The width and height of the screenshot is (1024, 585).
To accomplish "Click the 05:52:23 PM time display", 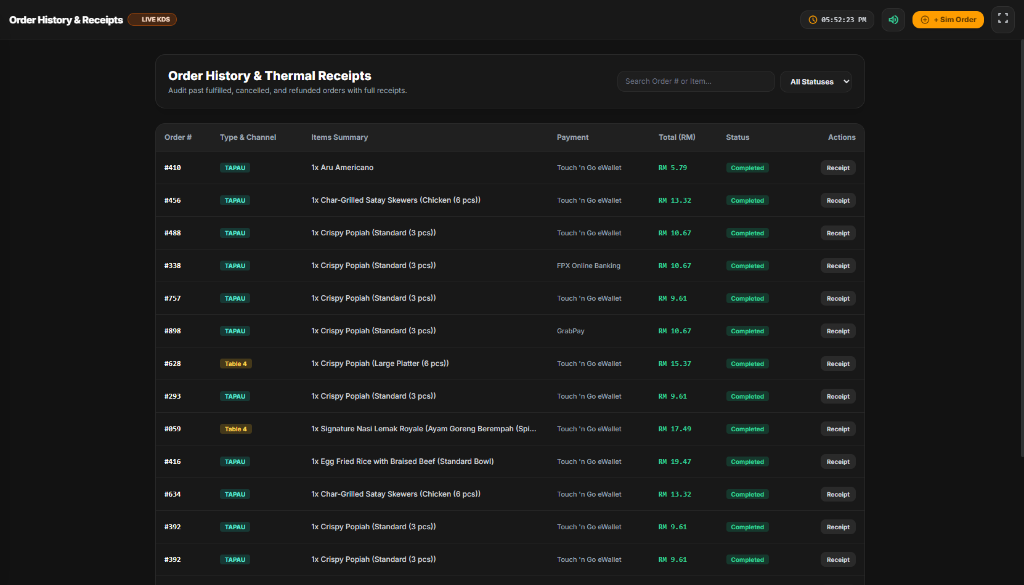I will (x=844, y=20).
